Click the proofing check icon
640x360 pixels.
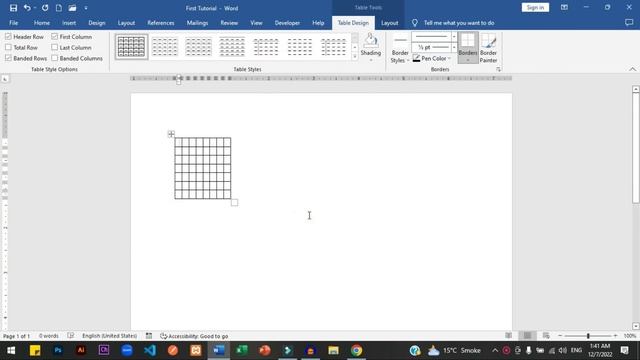click(x=71, y=336)
